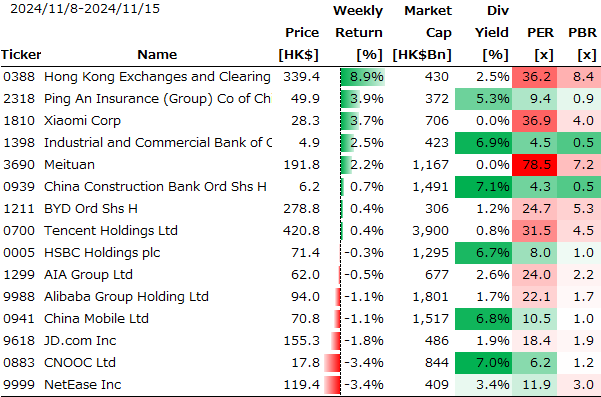Click the Meituan PER cell showing 78.5
This screenshot has height=397, width=601.
pyautogui.click(x=534, y=165)
